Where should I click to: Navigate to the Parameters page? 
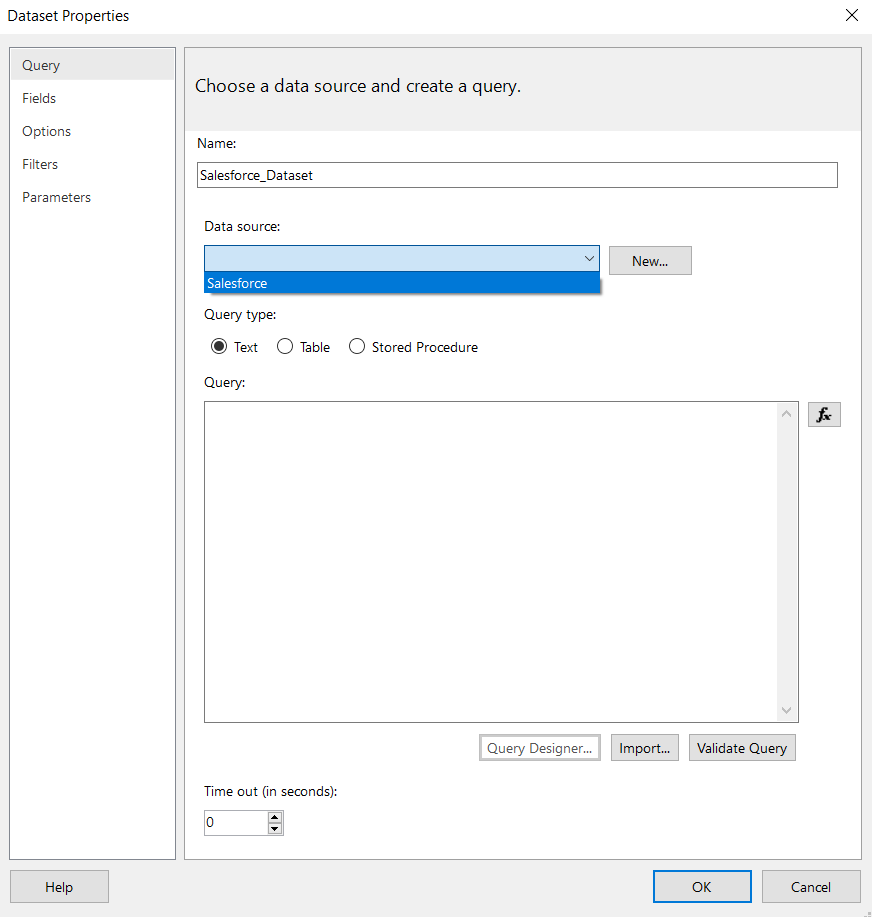click(57, 197)
